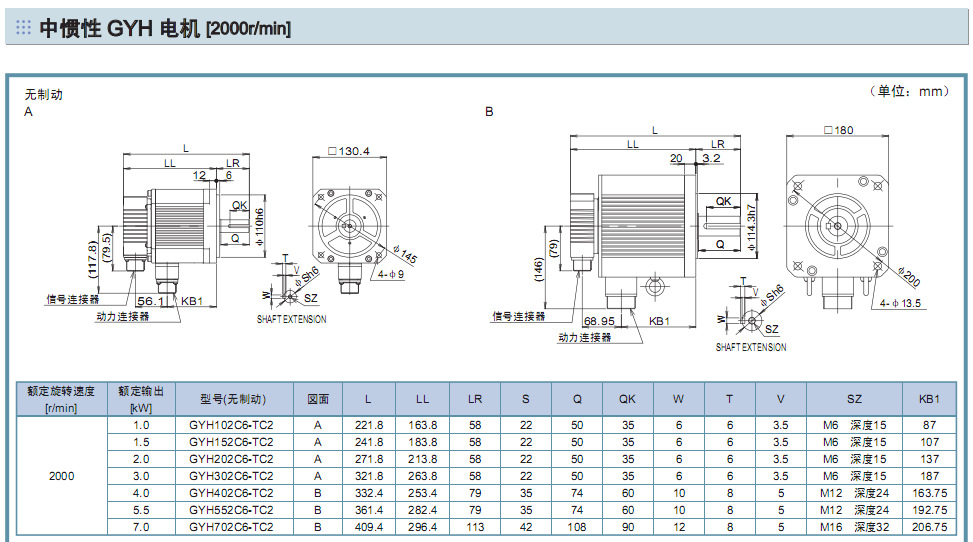This screenshot has width=973, height=542.
Task: Click the 7.0 kW rated output cell
Action: click(x=141, y=527)
